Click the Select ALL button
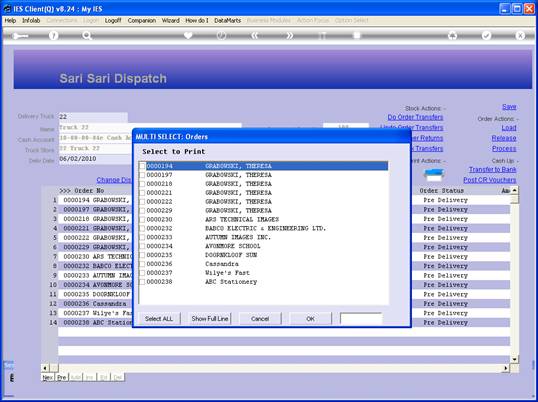The height and width of the screenshot is (402, 538). 159,319
